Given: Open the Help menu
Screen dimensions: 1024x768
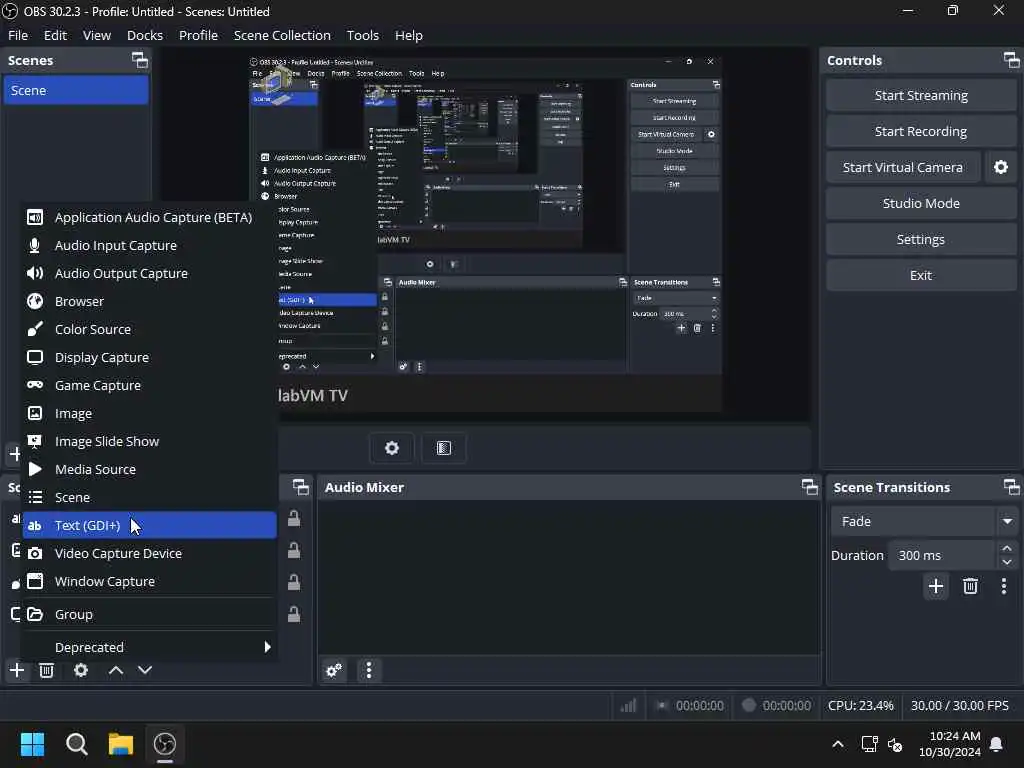Looking at the screenshot, I should pos(409,35).
